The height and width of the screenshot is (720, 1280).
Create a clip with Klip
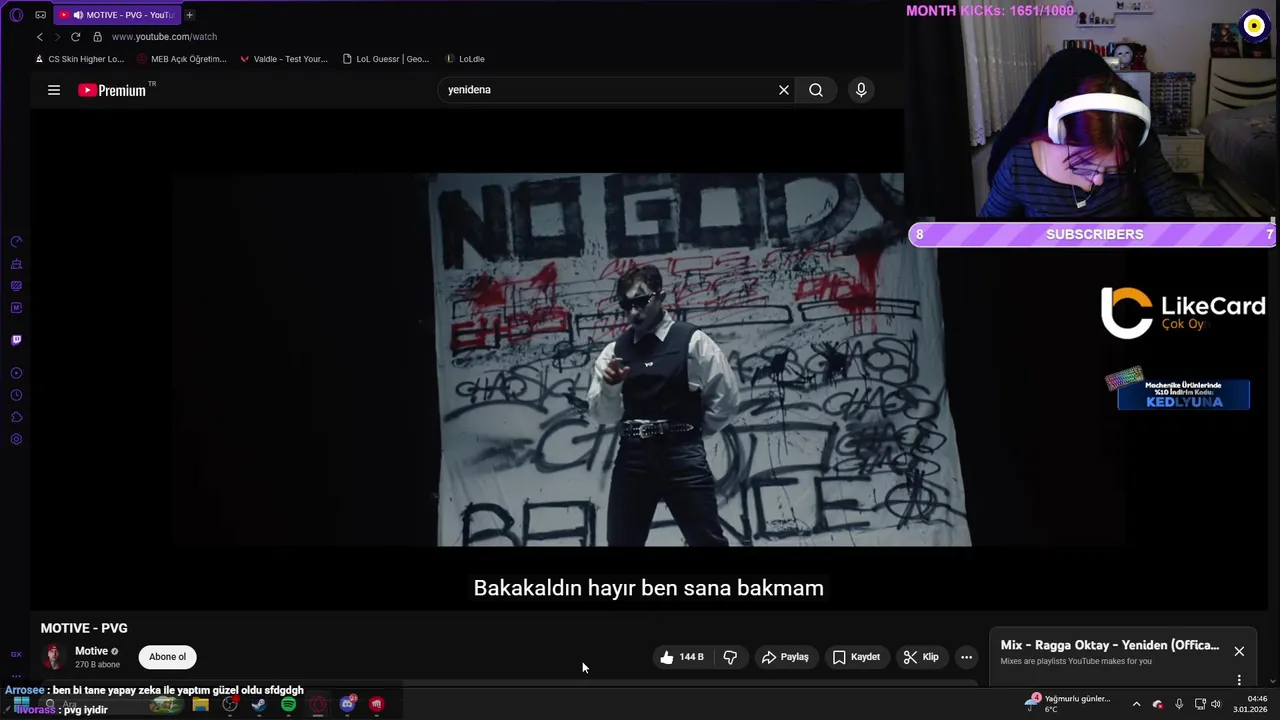(x=921, y=657)
